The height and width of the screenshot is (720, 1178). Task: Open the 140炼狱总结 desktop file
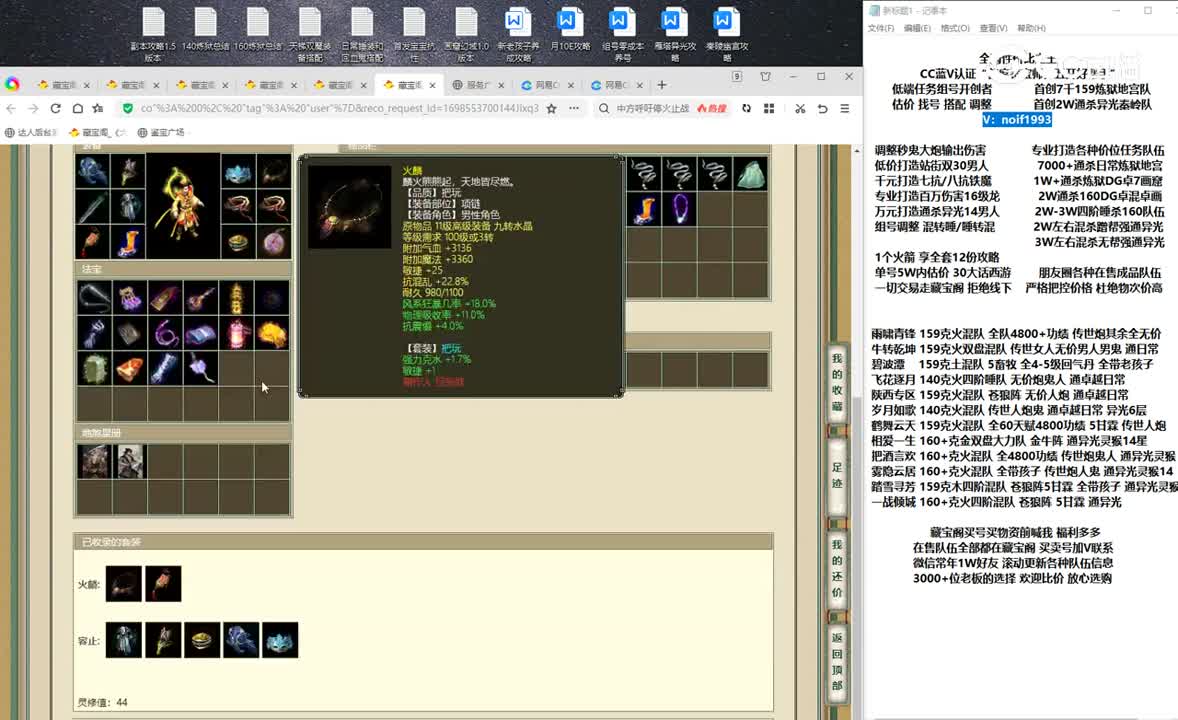205,30
